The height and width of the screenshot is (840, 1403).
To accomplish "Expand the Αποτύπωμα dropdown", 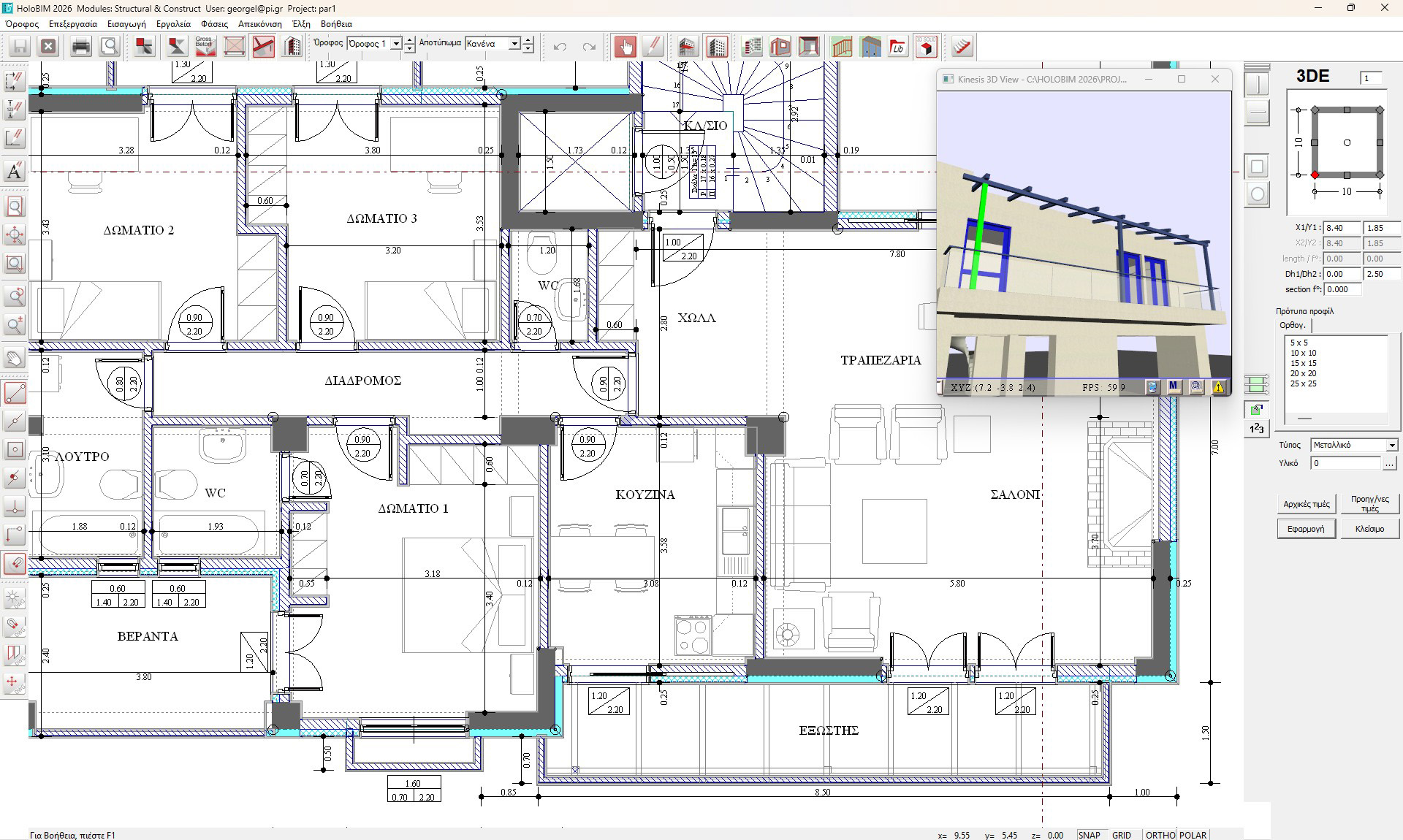I will 514,44.
